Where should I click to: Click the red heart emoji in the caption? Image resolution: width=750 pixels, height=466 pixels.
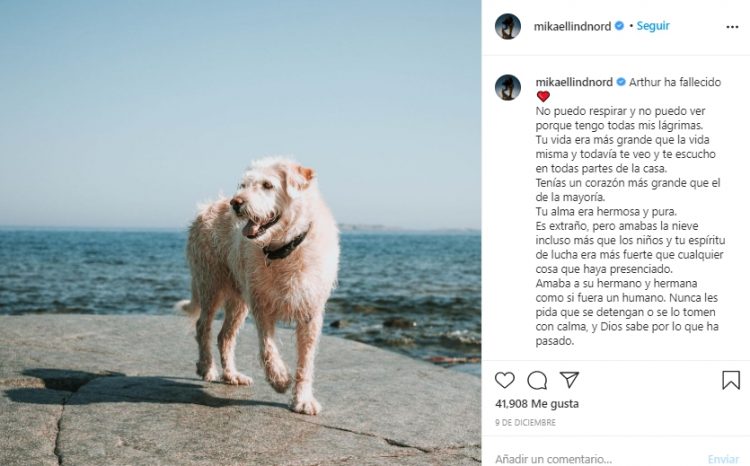543,97
